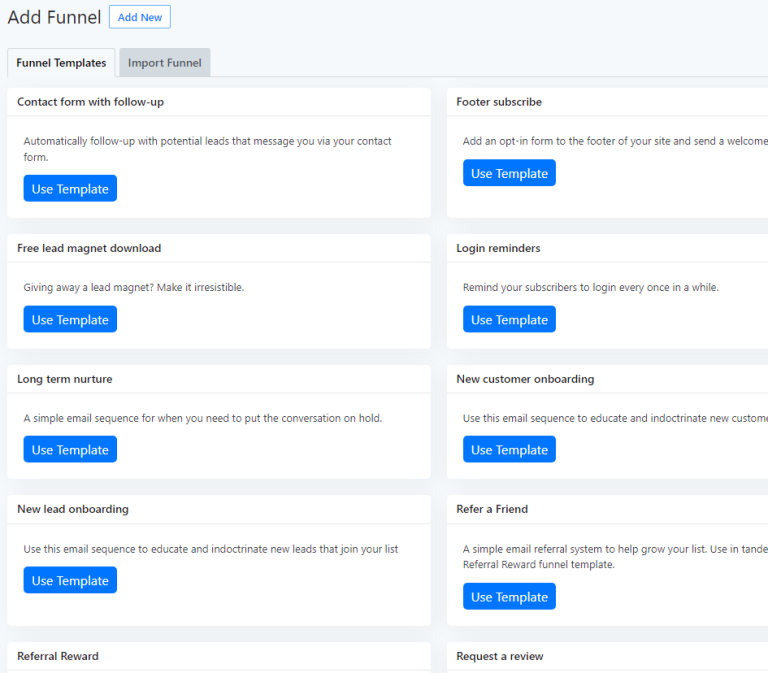Click the Add New button
This screenshot has width=768, height=673.
[139, 17]
